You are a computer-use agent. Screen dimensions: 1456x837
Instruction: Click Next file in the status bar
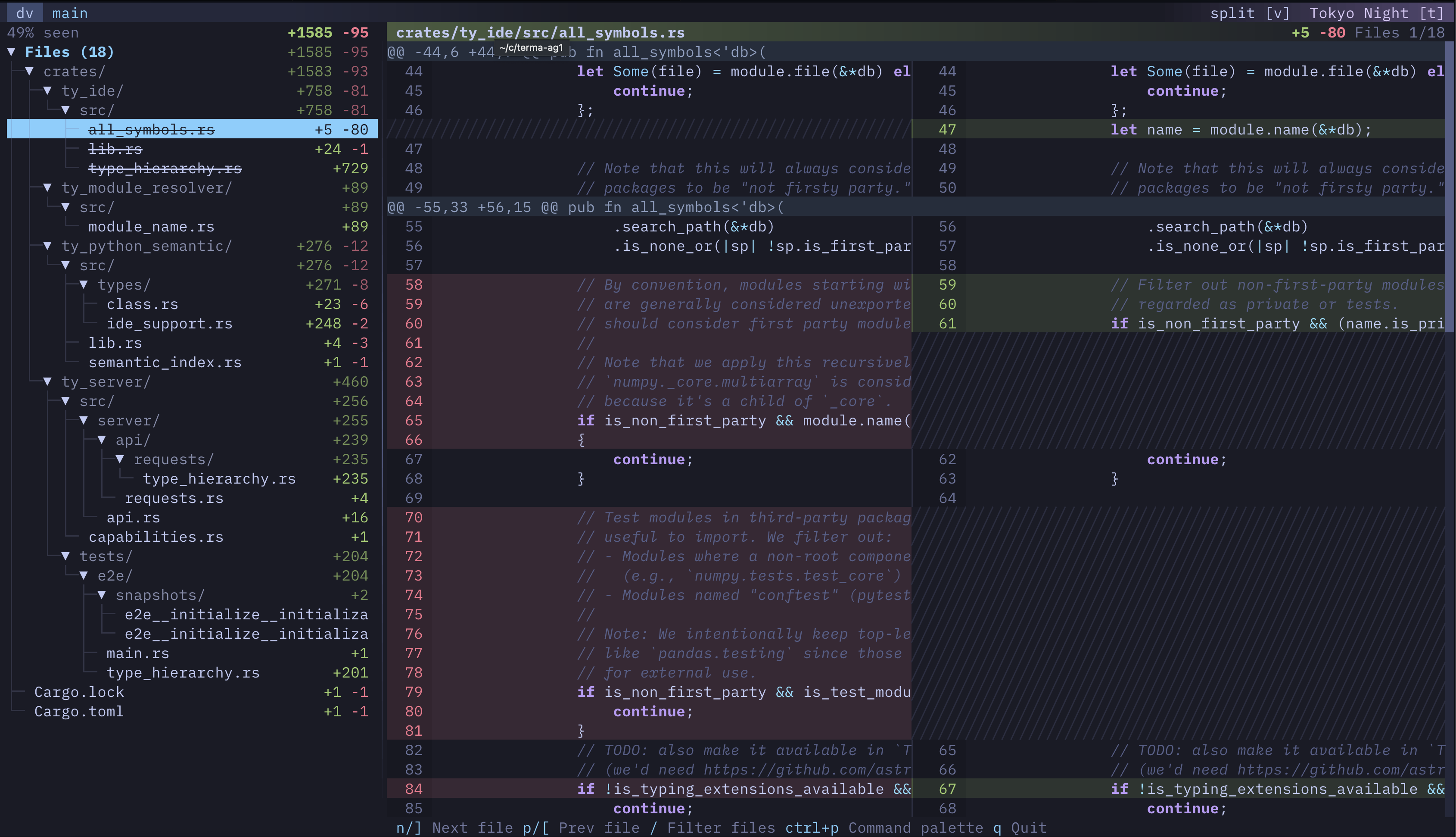click(473, 827)
